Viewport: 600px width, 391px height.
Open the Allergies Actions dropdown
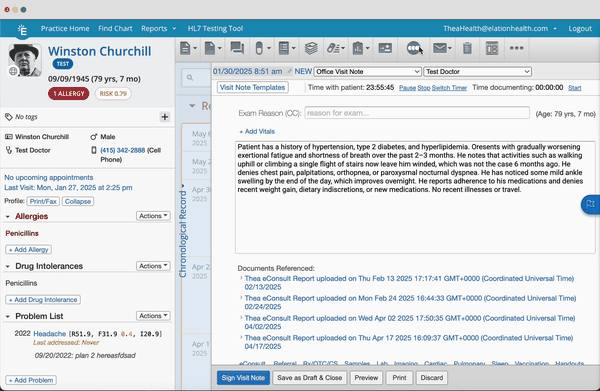tap(153, 216)
